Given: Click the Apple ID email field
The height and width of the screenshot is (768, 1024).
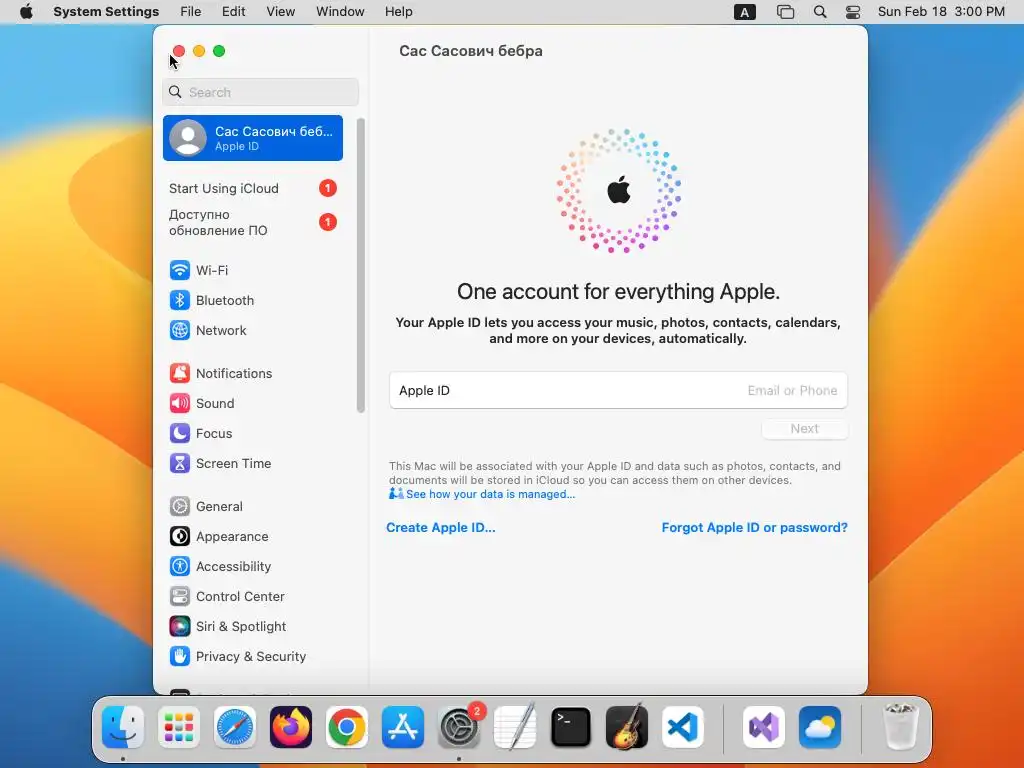Looking at the screenshot, I should point(618,391).
